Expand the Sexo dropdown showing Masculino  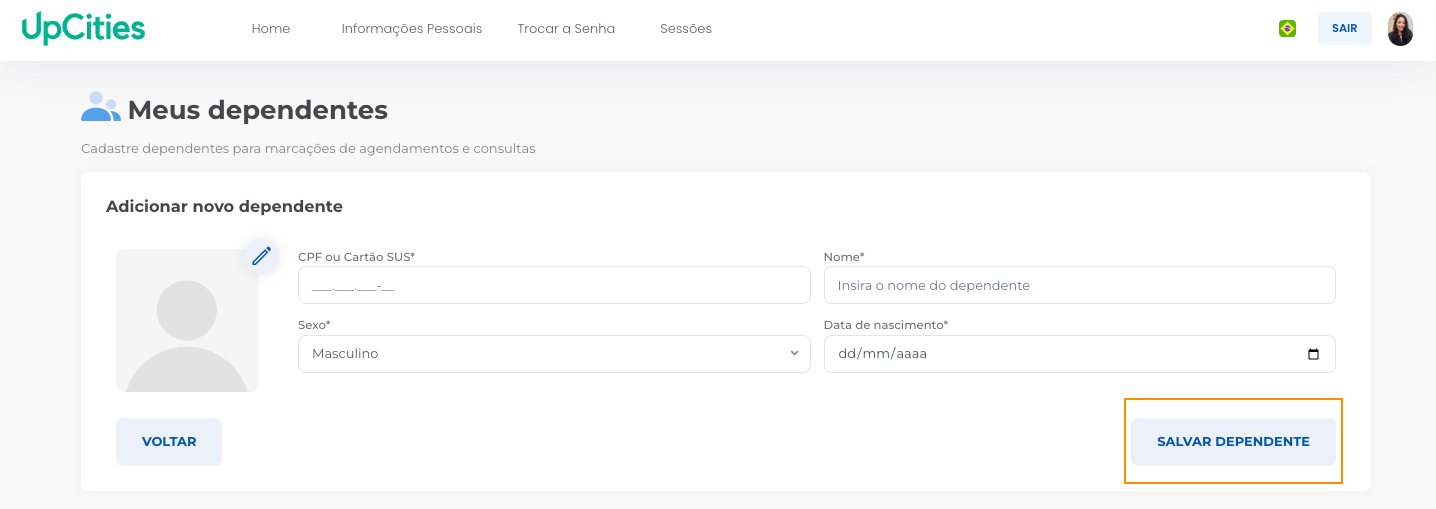coord(554,354)
